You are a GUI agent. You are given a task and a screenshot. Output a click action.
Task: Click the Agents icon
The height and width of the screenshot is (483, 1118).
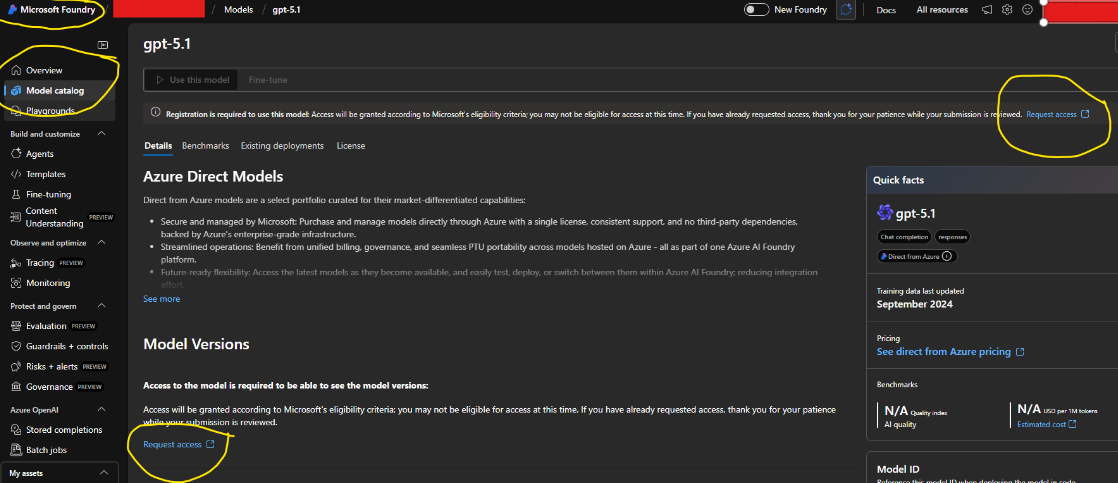(x=16, y=154)
